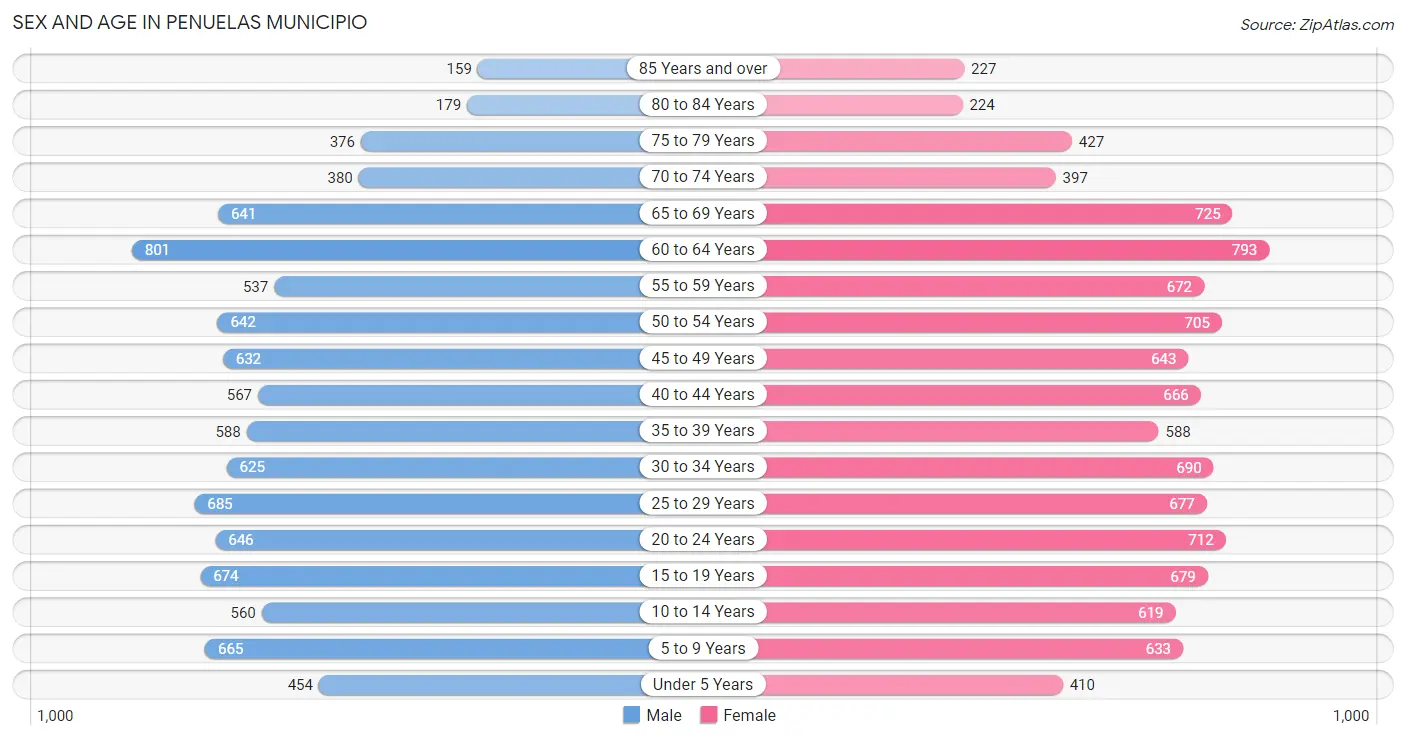This screenshot has height=740, width=1406.
Task: Select the Male legend label
Action: click(x=664, y=715)
